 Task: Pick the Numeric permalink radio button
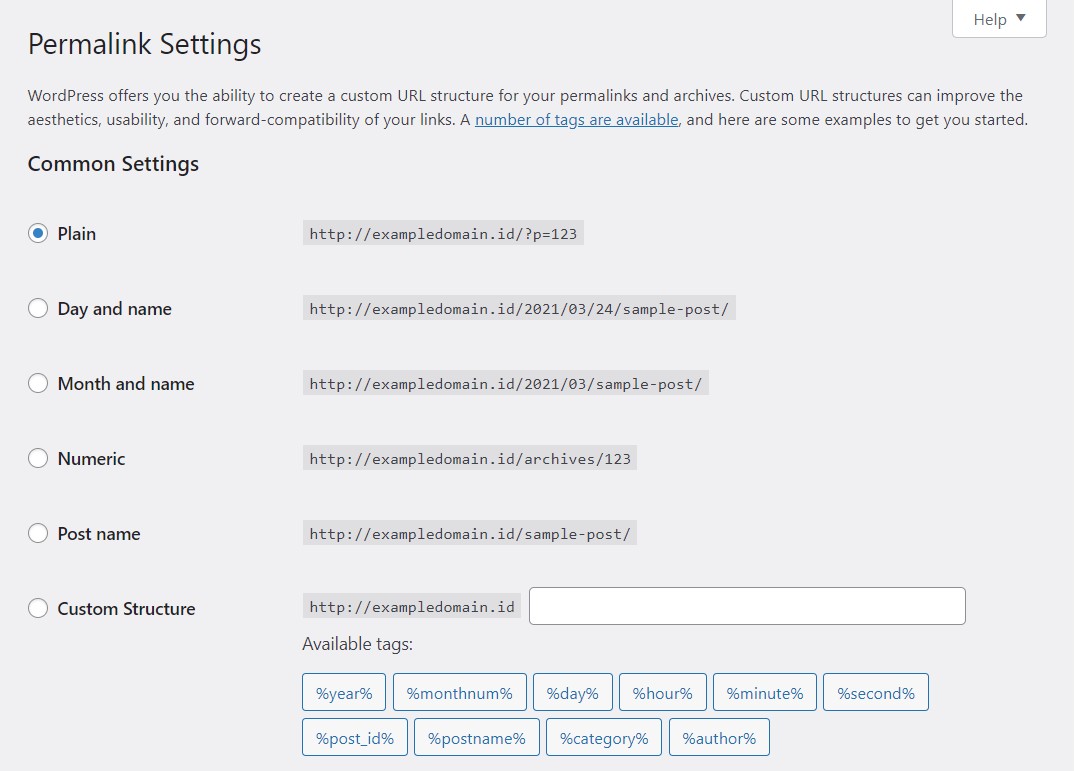tap(38, 459)
